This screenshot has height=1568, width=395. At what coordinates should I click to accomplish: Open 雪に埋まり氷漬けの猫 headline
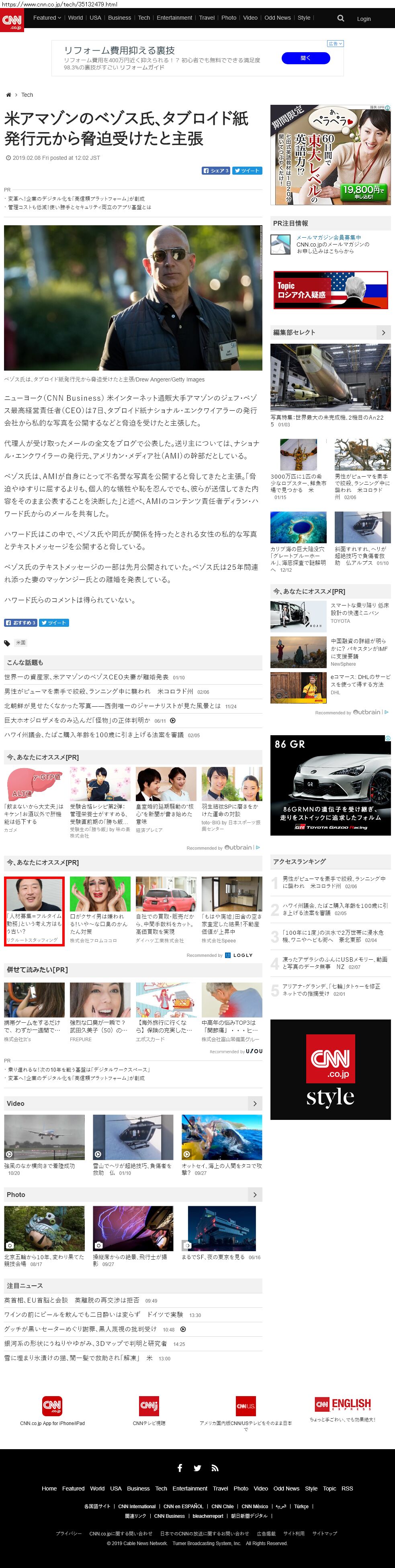[x=78, y=1358]
